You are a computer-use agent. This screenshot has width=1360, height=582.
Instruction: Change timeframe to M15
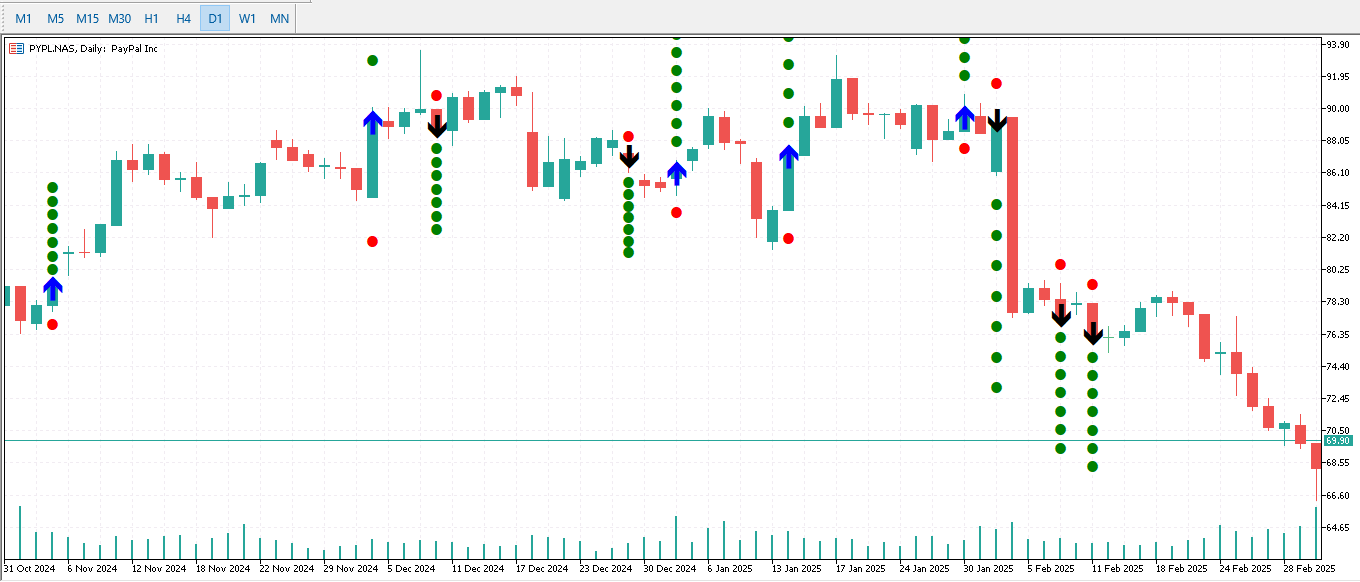[x=87, y=18]
